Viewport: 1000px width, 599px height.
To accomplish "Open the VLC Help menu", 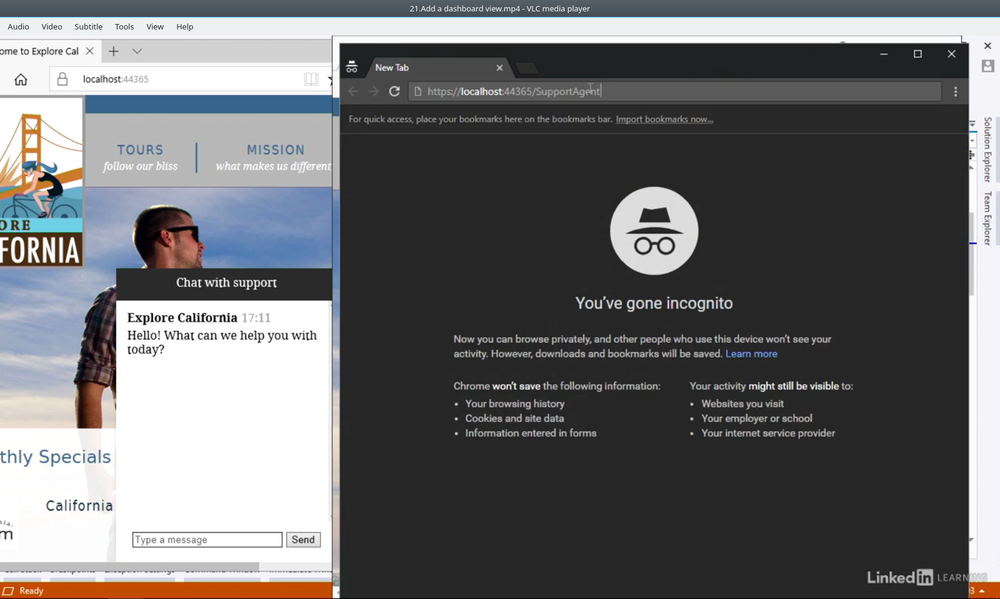I will [x=185, y=27].
